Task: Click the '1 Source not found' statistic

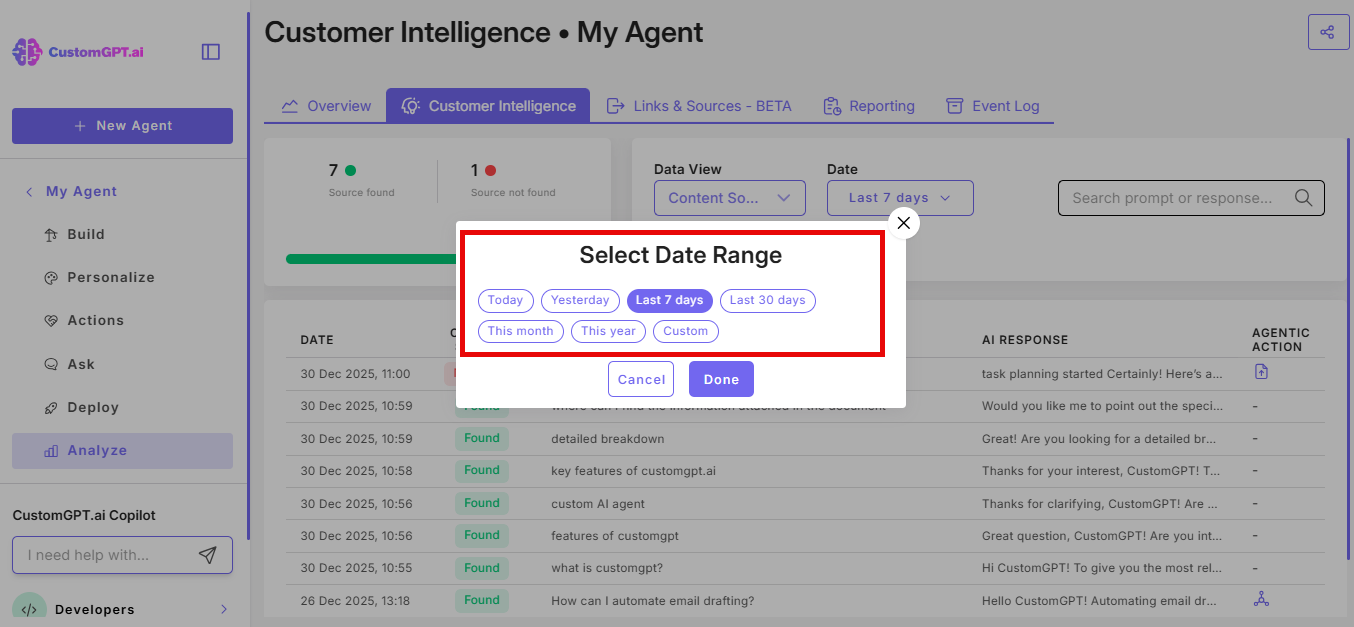Action: click(513, 180)
